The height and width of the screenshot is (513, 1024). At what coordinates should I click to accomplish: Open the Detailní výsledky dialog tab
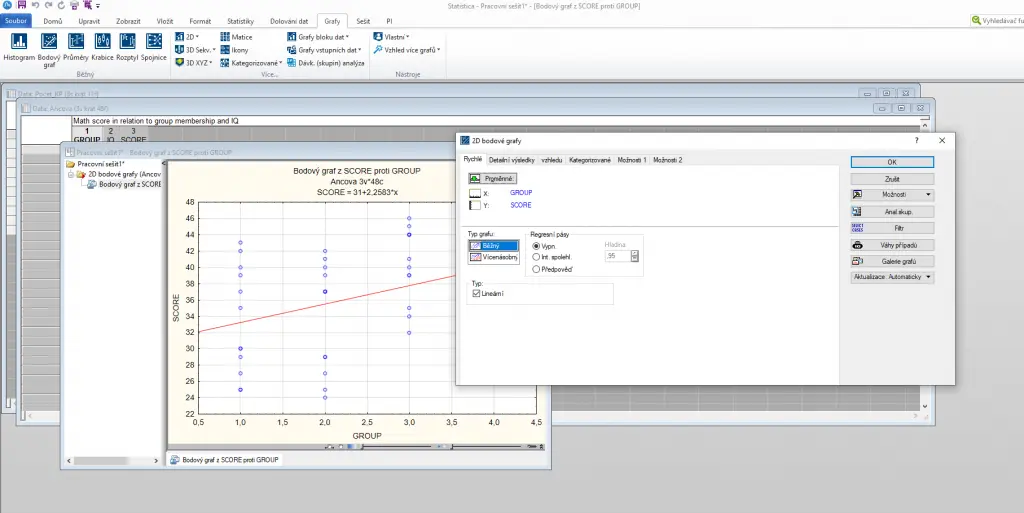(511, 160)
